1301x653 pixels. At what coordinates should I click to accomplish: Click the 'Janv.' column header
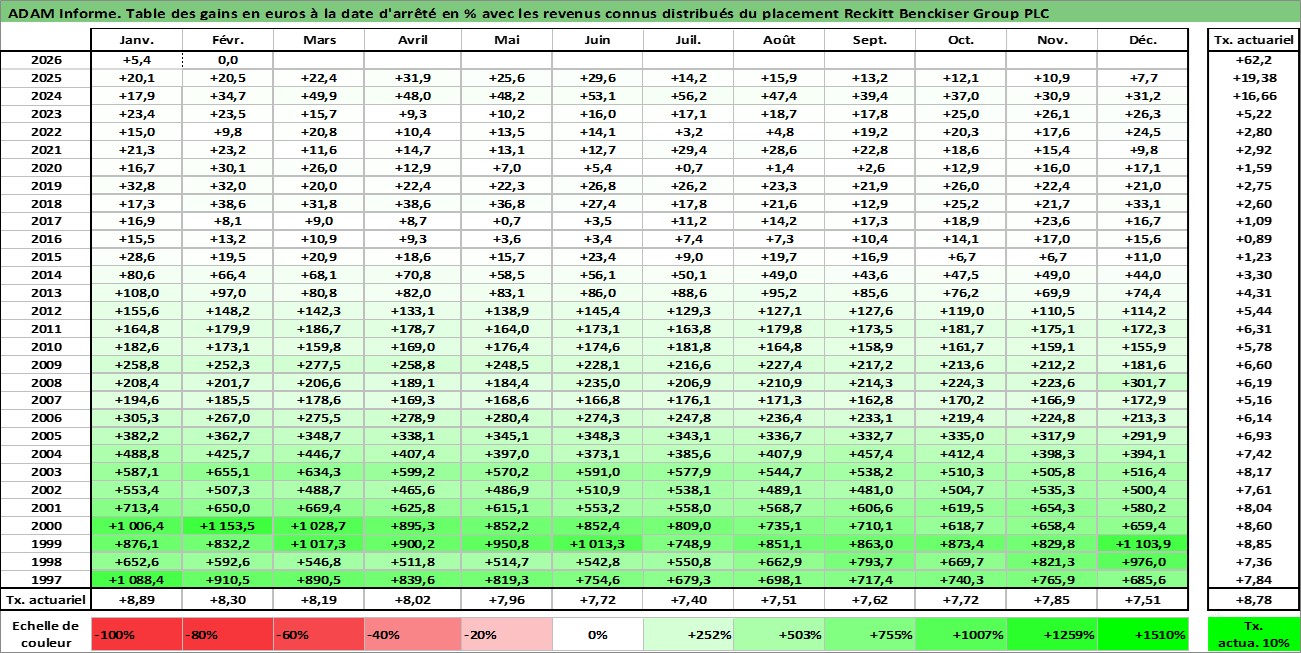coord(136,40)
